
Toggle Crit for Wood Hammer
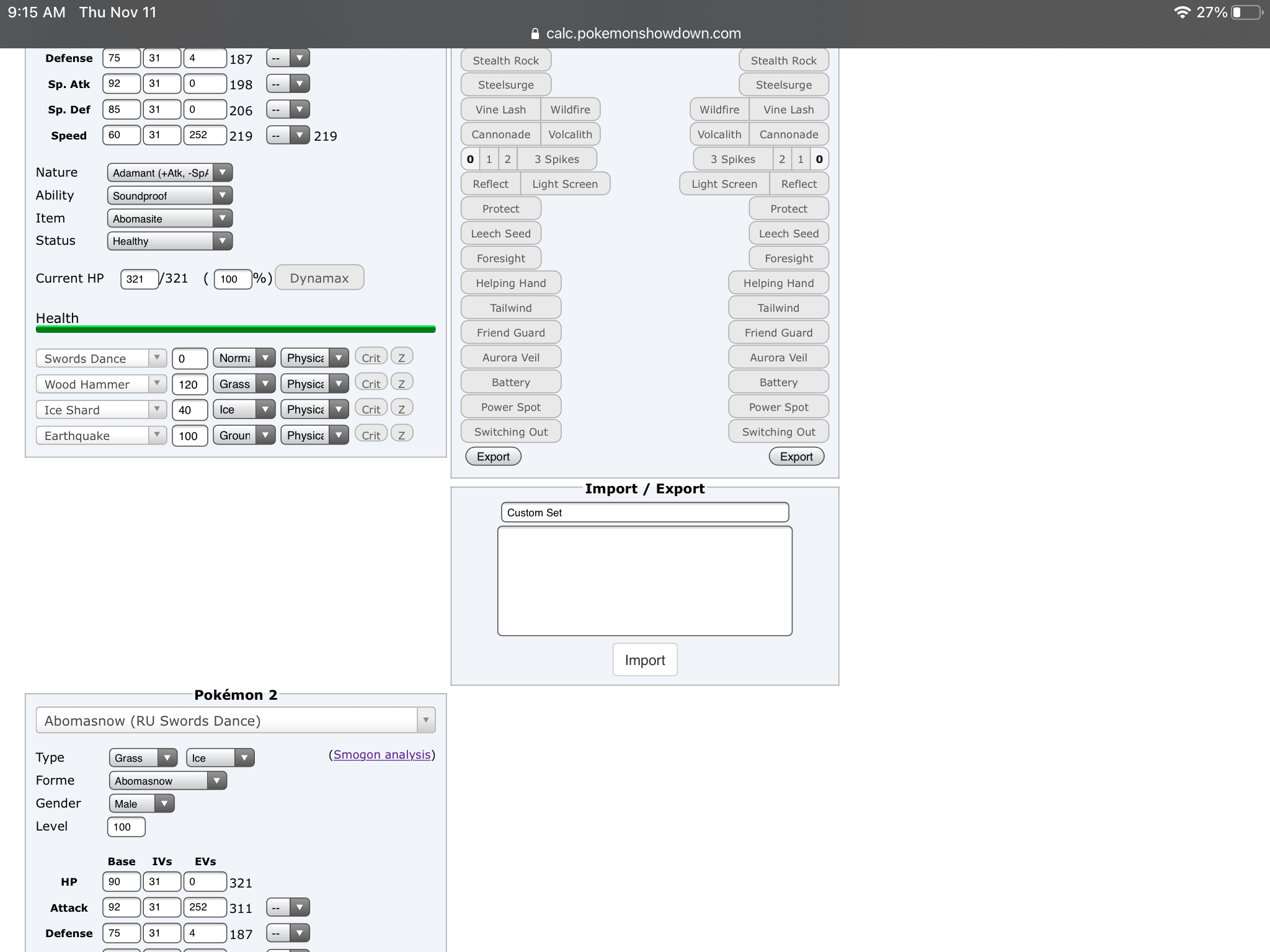(371, 384)
